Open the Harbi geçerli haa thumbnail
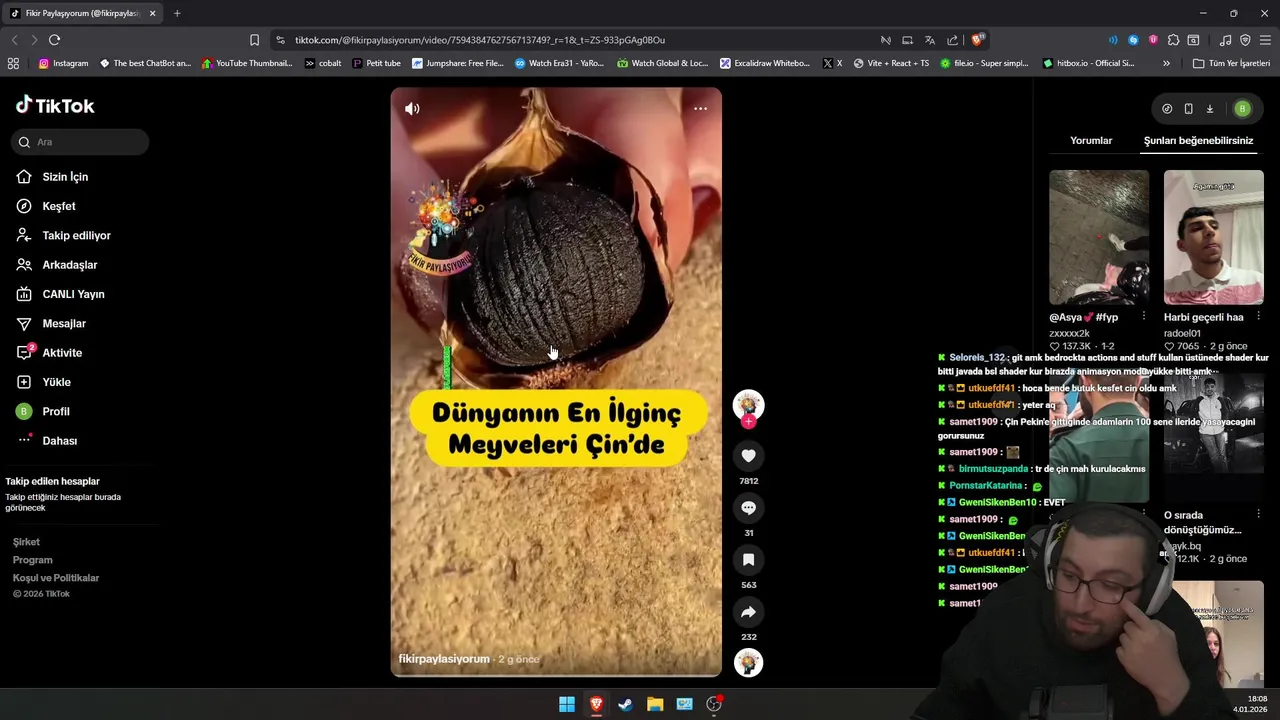 1213,237
